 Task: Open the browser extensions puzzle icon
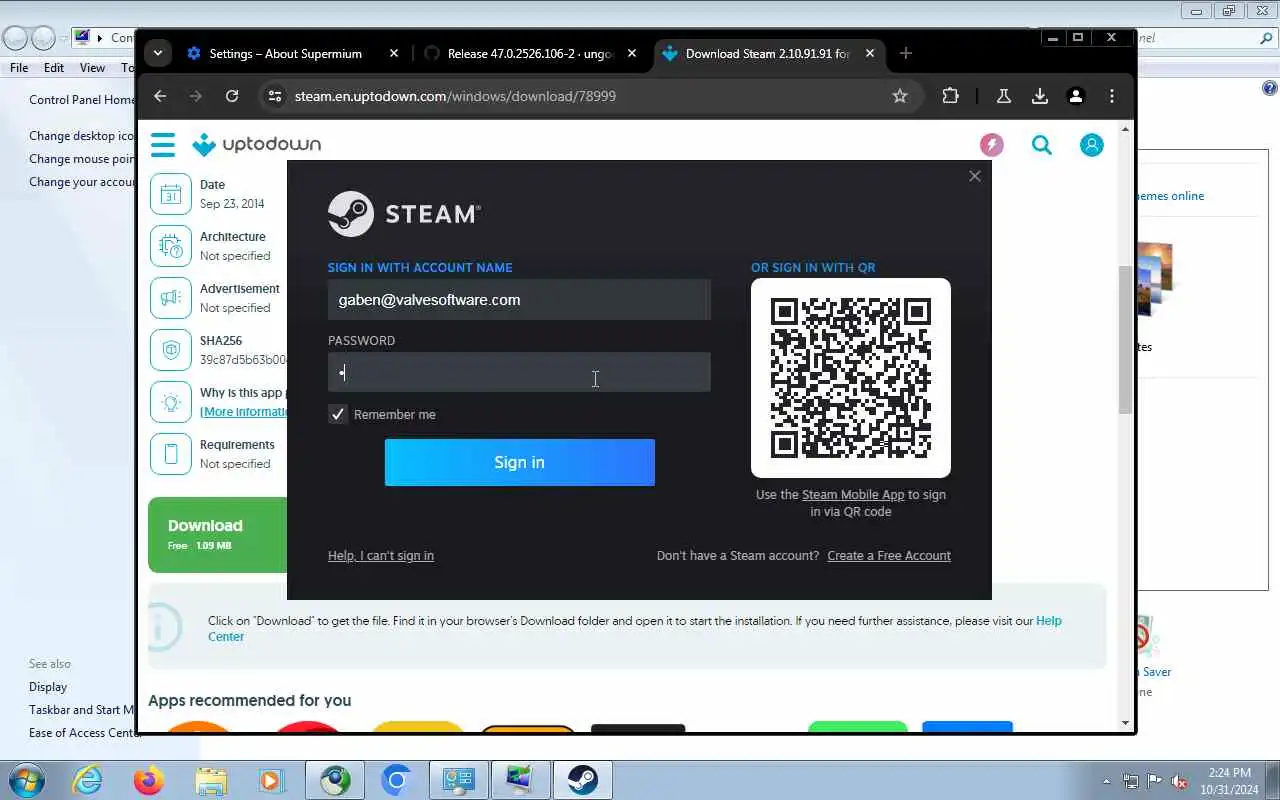pos(950,96)
